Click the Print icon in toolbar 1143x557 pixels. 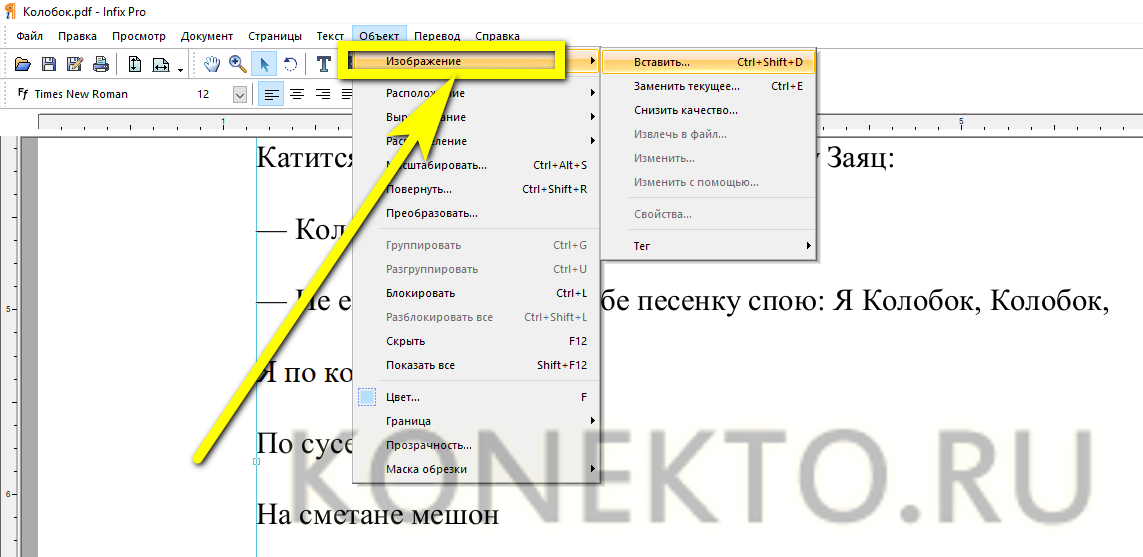(x=101, y=64)
